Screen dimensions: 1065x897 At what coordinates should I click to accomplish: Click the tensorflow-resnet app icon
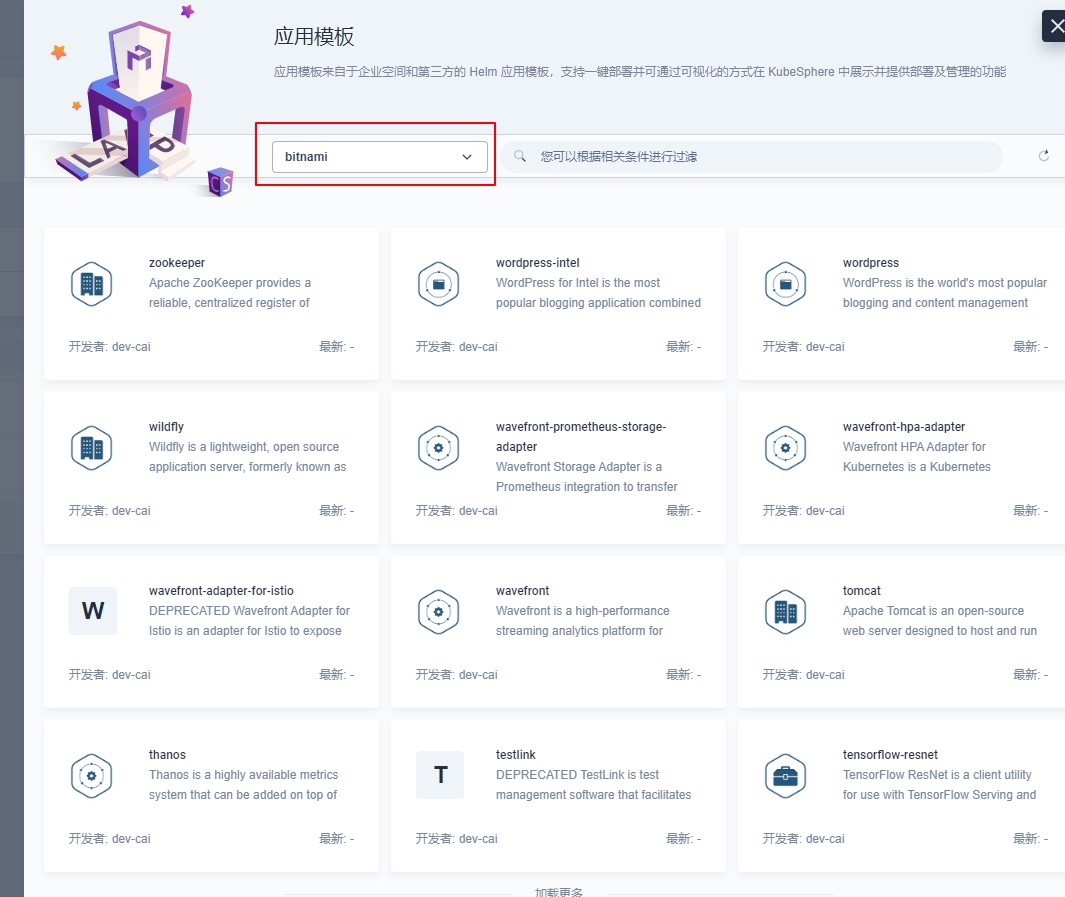pyautogui.click(x=786, y=776)
